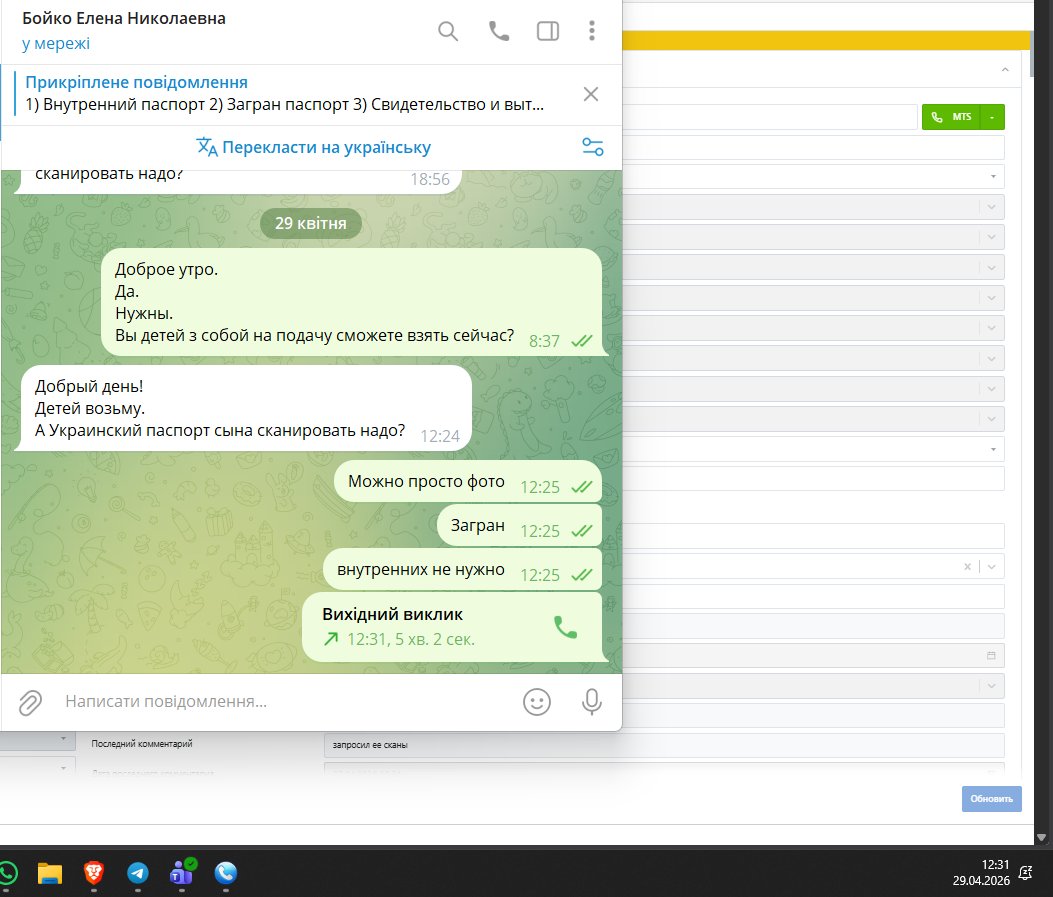1053x897 pixels.
Task: Open the dropdown arrow next to MTS button
Action: coord(993,117)
